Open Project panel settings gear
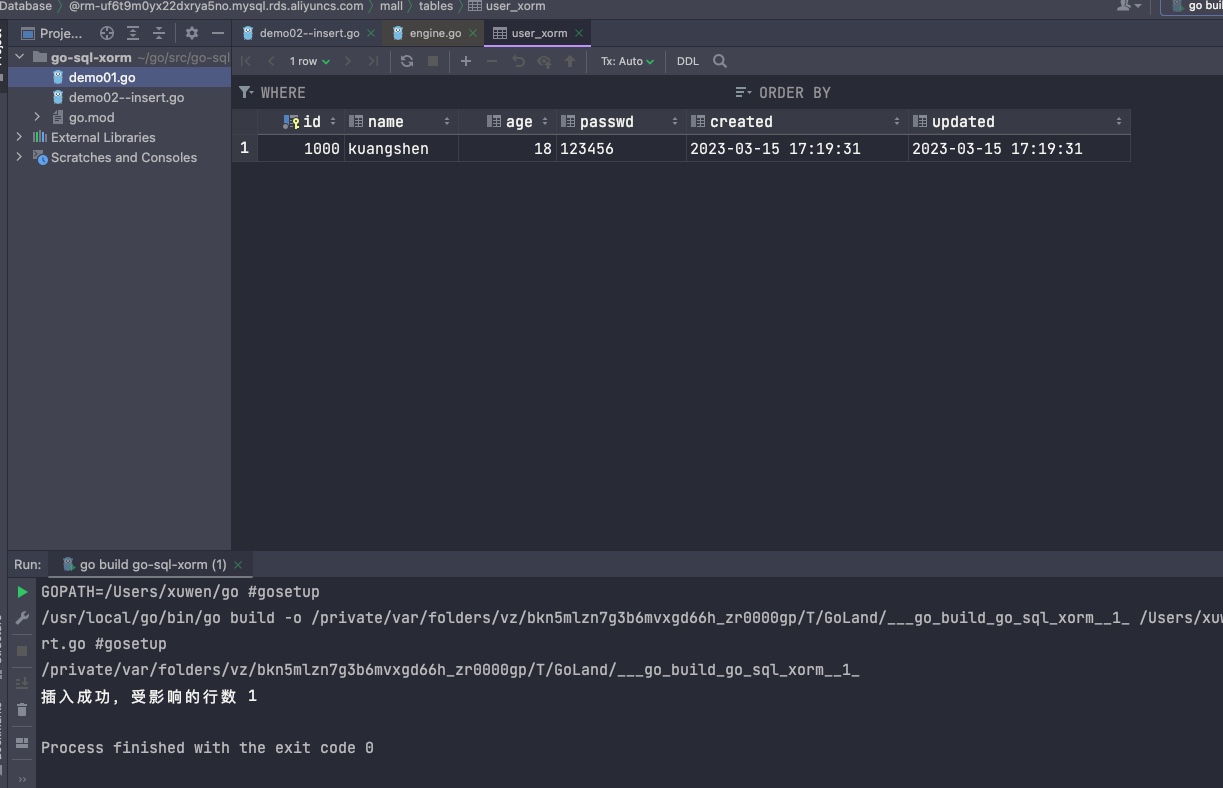This screenshot has height=788, width=1223. [192, 33]
